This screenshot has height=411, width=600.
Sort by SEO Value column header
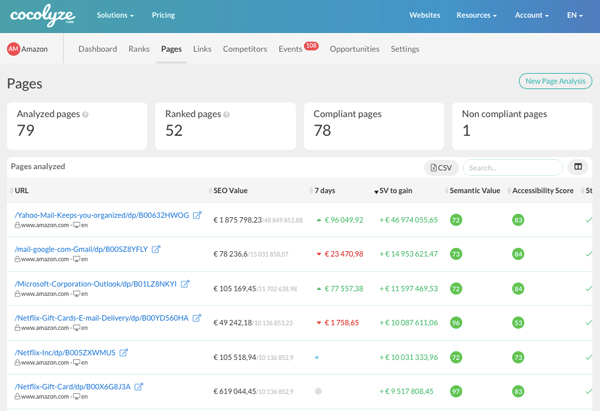(x=230, y=191)
